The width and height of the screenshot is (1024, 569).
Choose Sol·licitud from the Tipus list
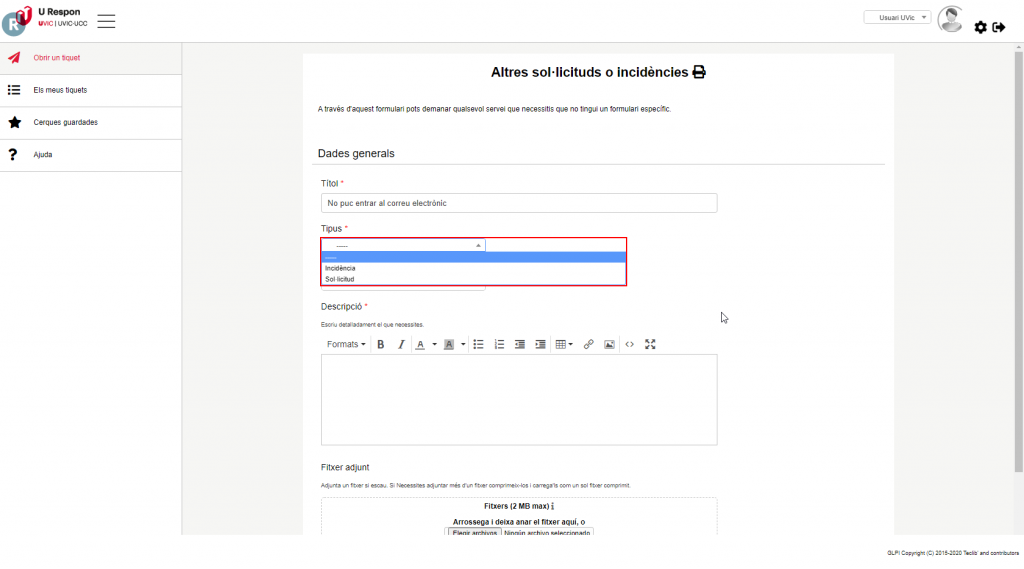click(340, 279)
